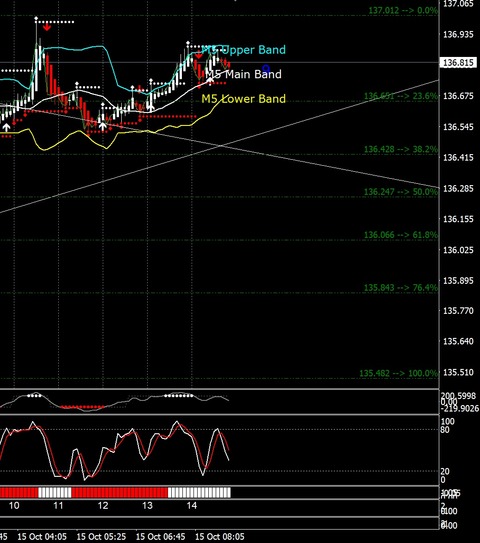Click hour marker 12 on the time scale
Viewport: 480px width, 543px height.
[103, 506]
